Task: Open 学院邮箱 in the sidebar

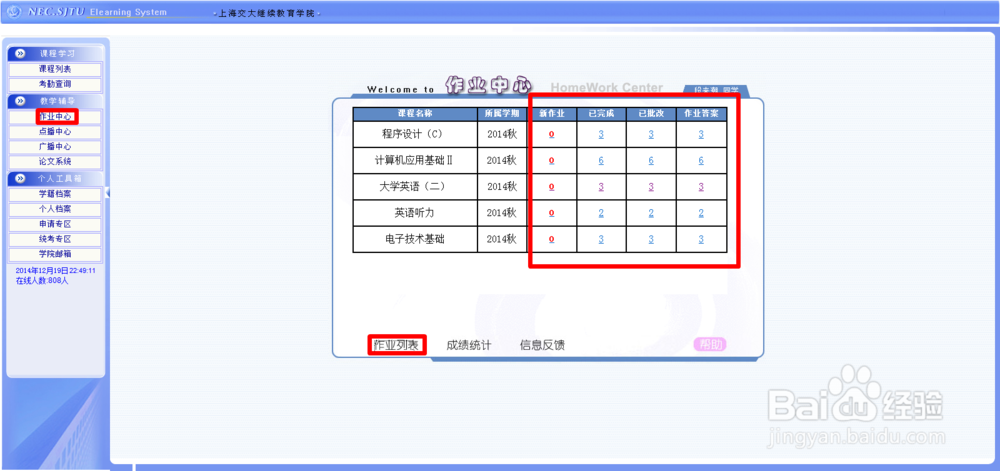Action: [55, 254]
